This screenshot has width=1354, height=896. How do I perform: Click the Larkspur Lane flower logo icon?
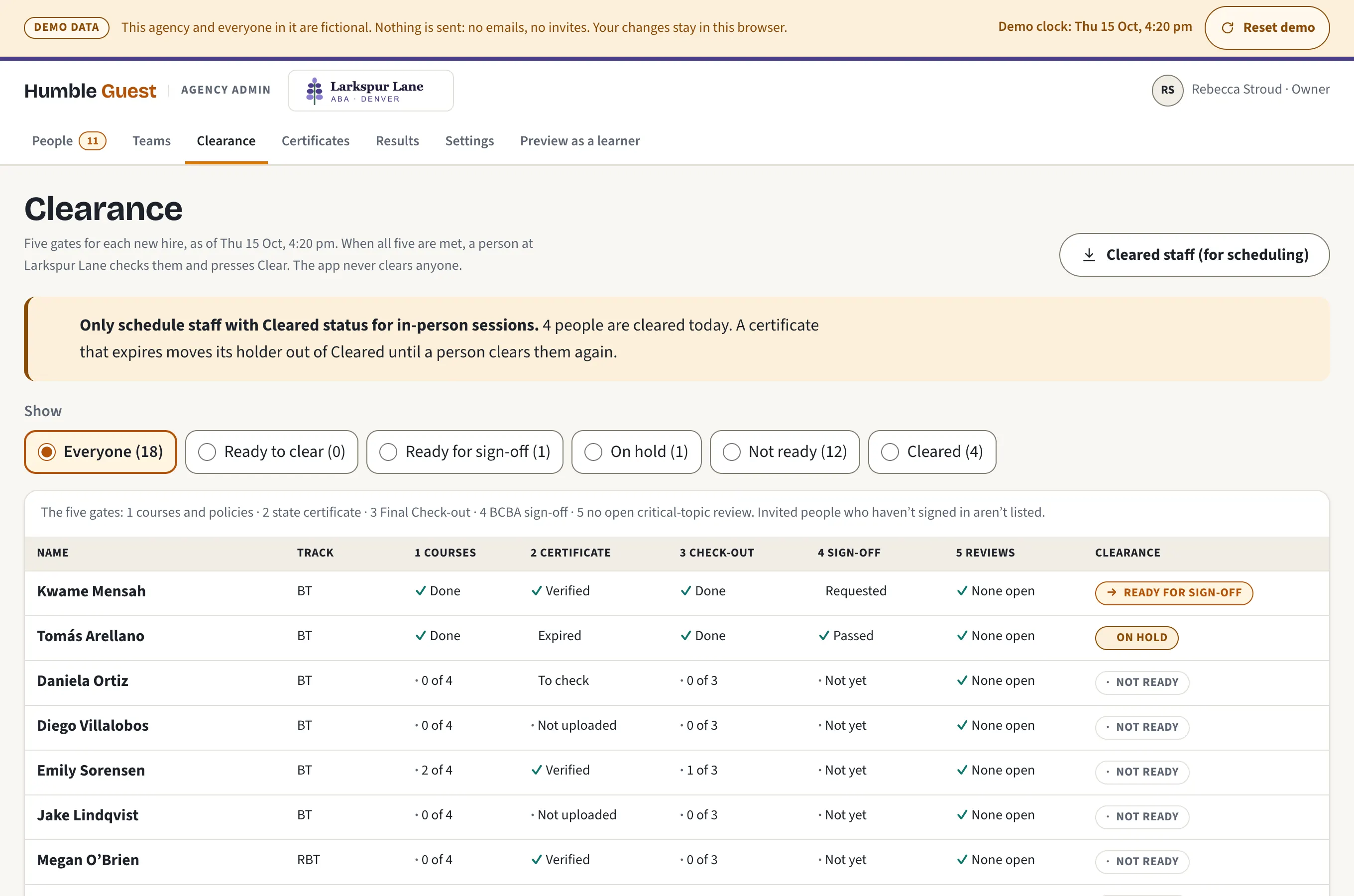pyautogui.click(x=314, y=91)
